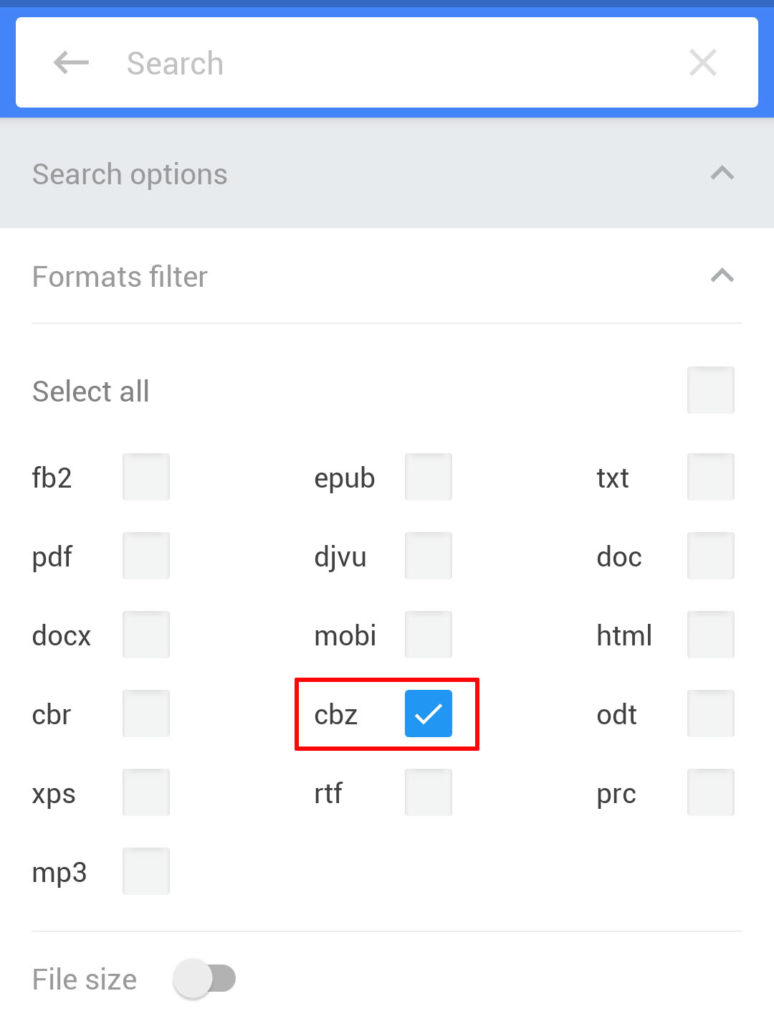Screen dimensions: 774x1024
Task: Check the Select all checkbox
Action: tap(710, 390)
